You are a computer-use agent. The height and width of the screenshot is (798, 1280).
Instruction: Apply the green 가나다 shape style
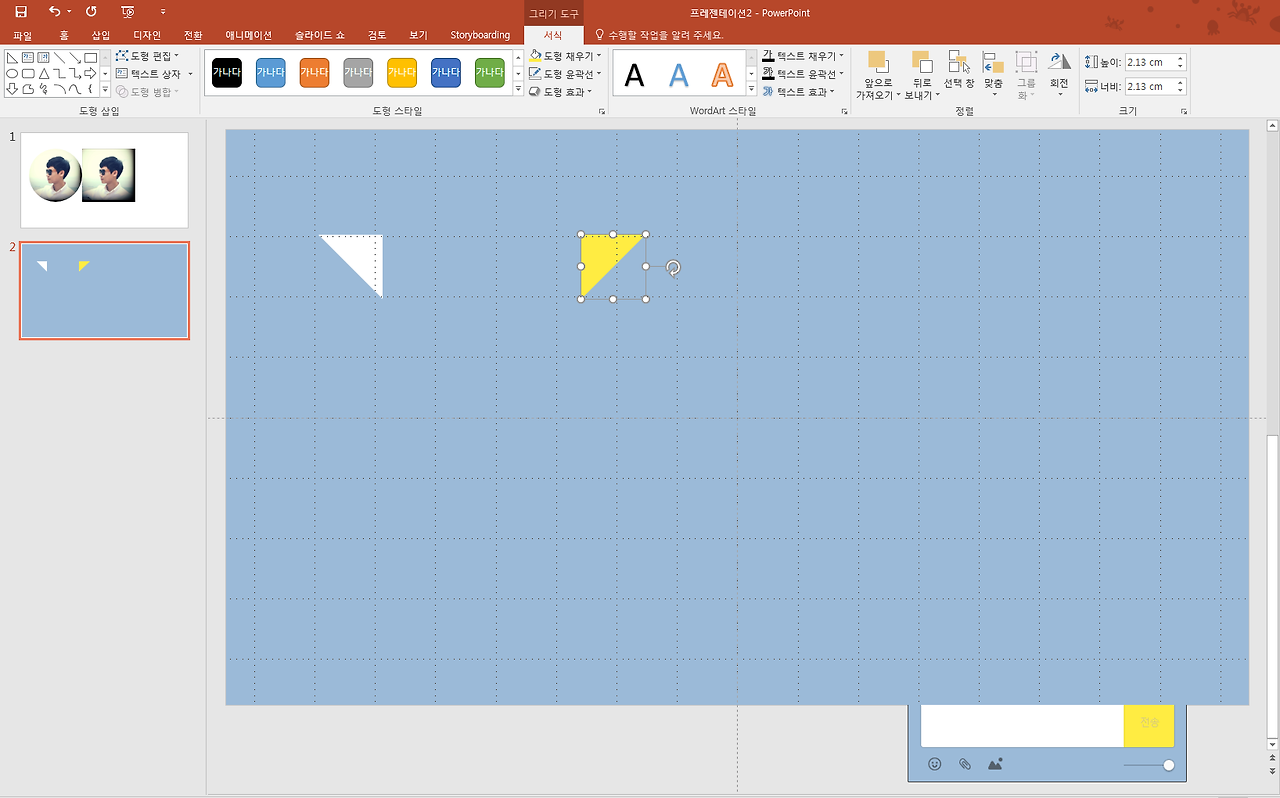(x=489, y=72)
